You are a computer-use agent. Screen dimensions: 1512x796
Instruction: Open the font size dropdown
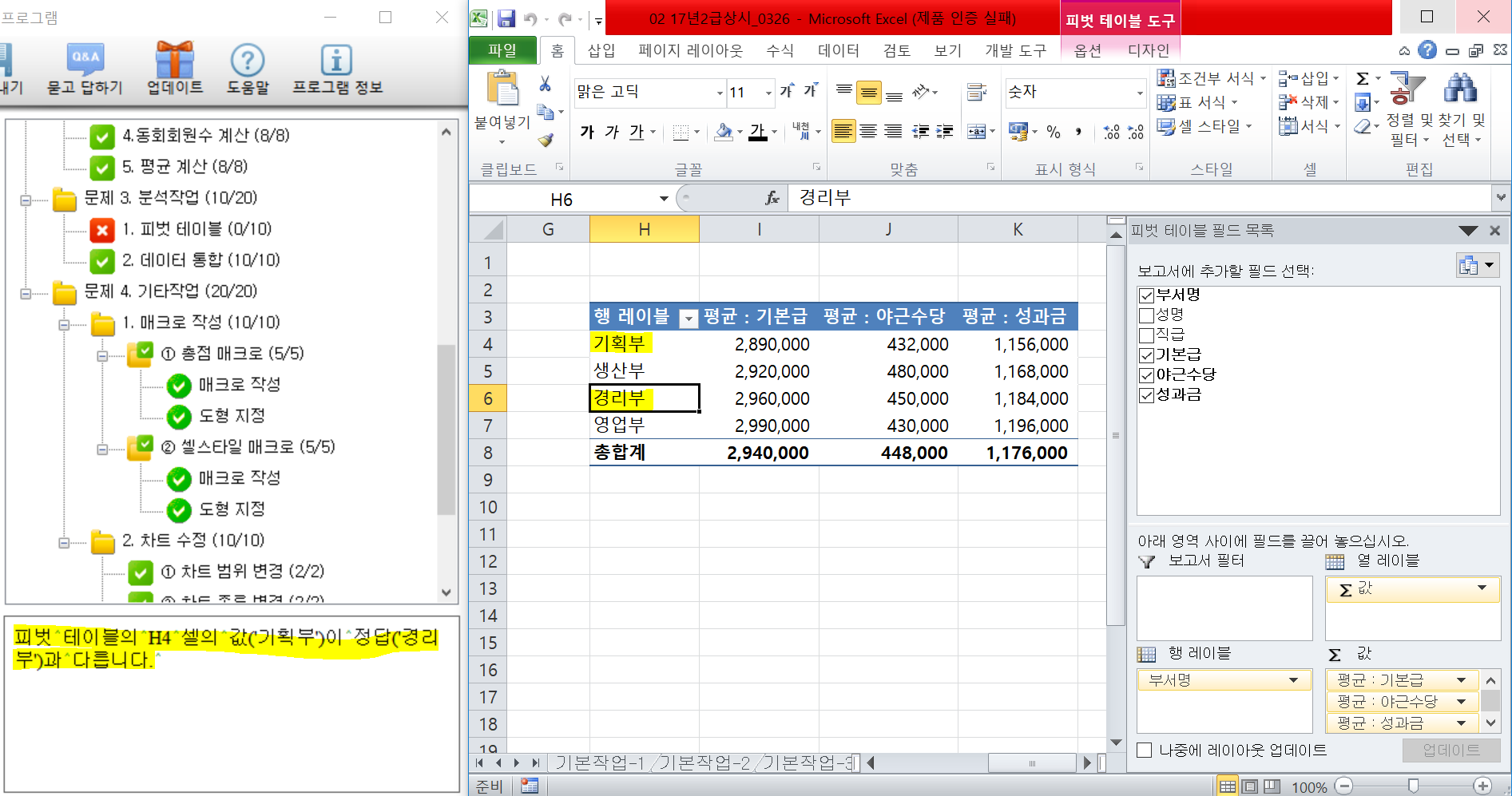768,93
